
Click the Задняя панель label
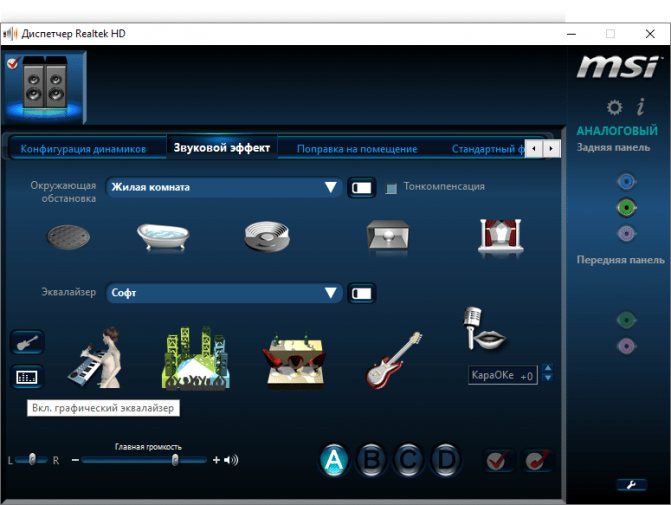coord(613,148)
